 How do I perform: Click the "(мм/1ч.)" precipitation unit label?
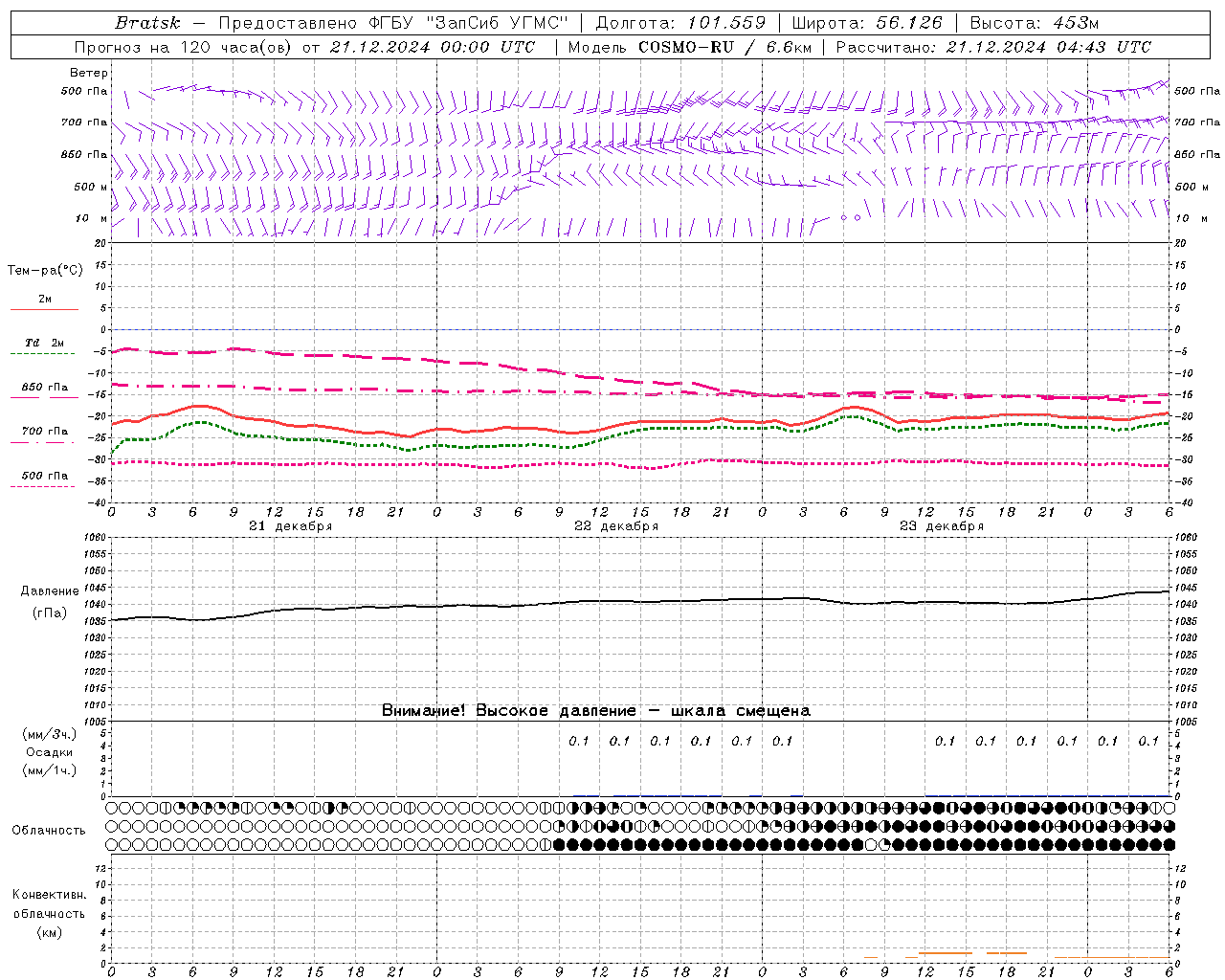(x=50, y=770)
